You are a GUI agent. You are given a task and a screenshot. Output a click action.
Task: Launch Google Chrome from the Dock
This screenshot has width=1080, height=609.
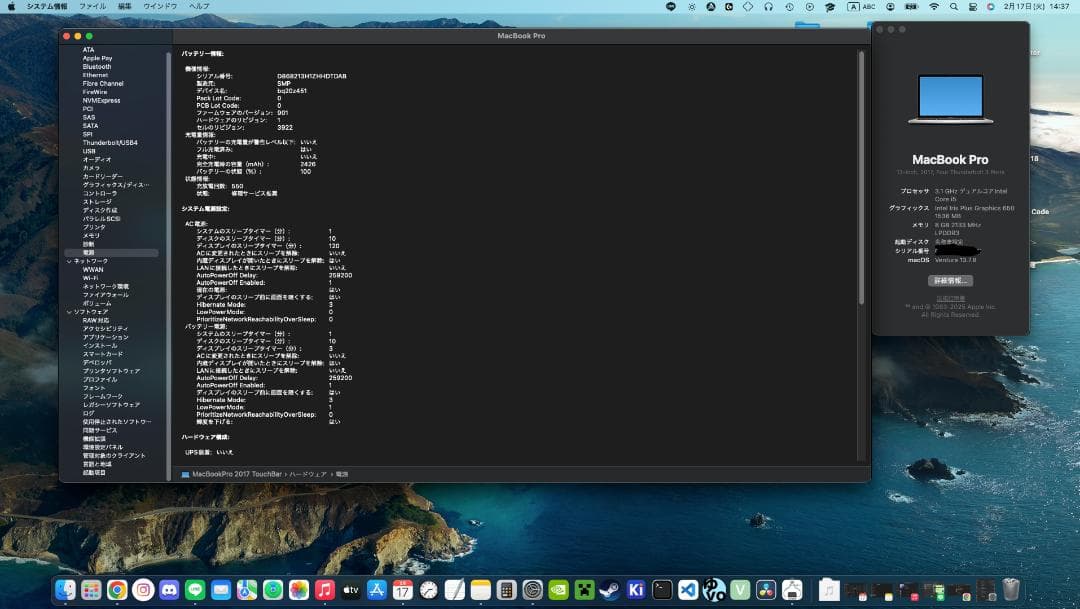point(117,590)
